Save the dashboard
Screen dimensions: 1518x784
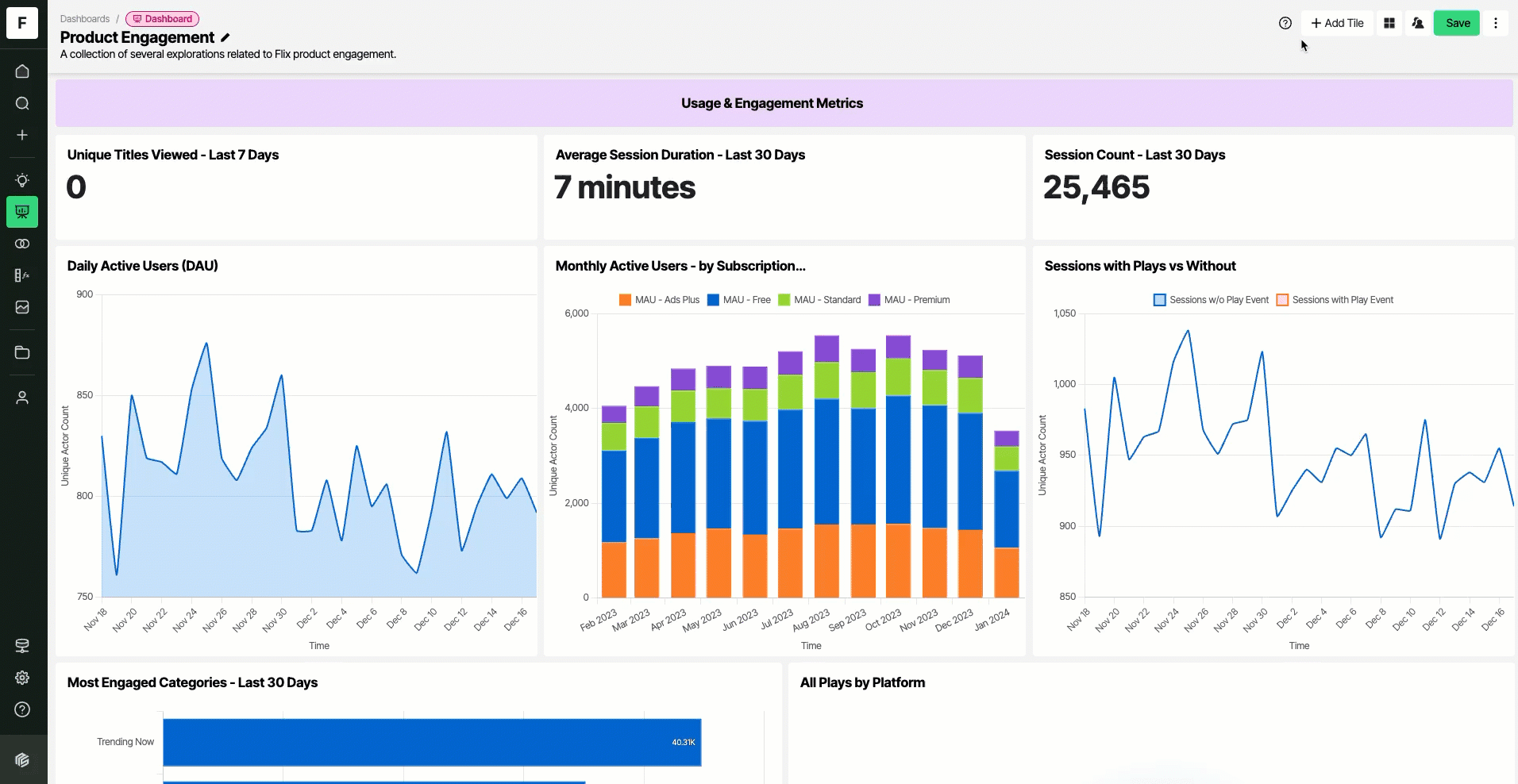1457,23
